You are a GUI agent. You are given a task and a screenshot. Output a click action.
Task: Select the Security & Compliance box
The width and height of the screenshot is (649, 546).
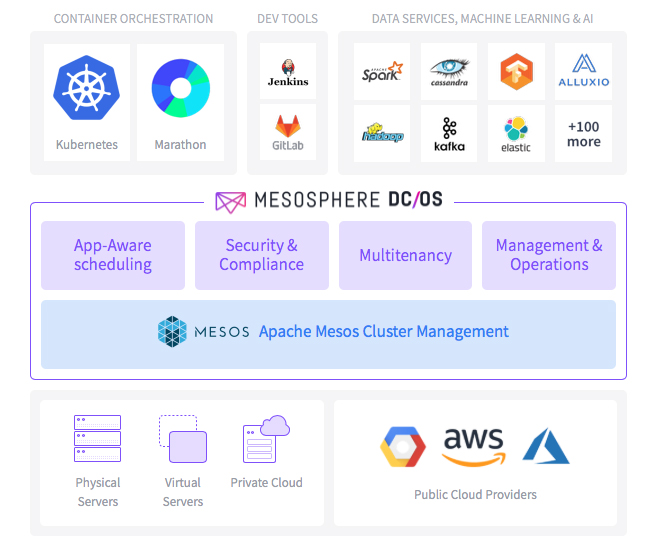tap(262, 255)
